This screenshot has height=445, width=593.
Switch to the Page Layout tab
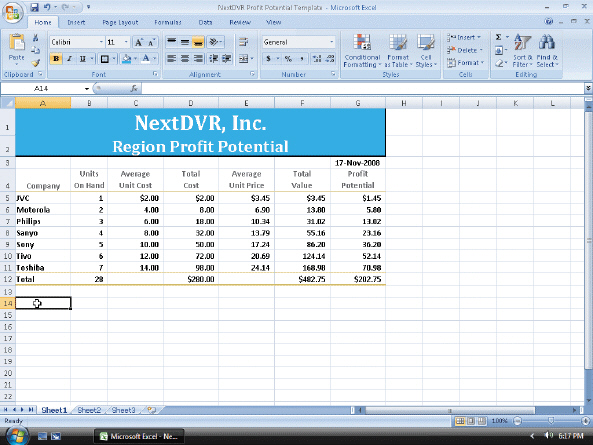point(120,22)
